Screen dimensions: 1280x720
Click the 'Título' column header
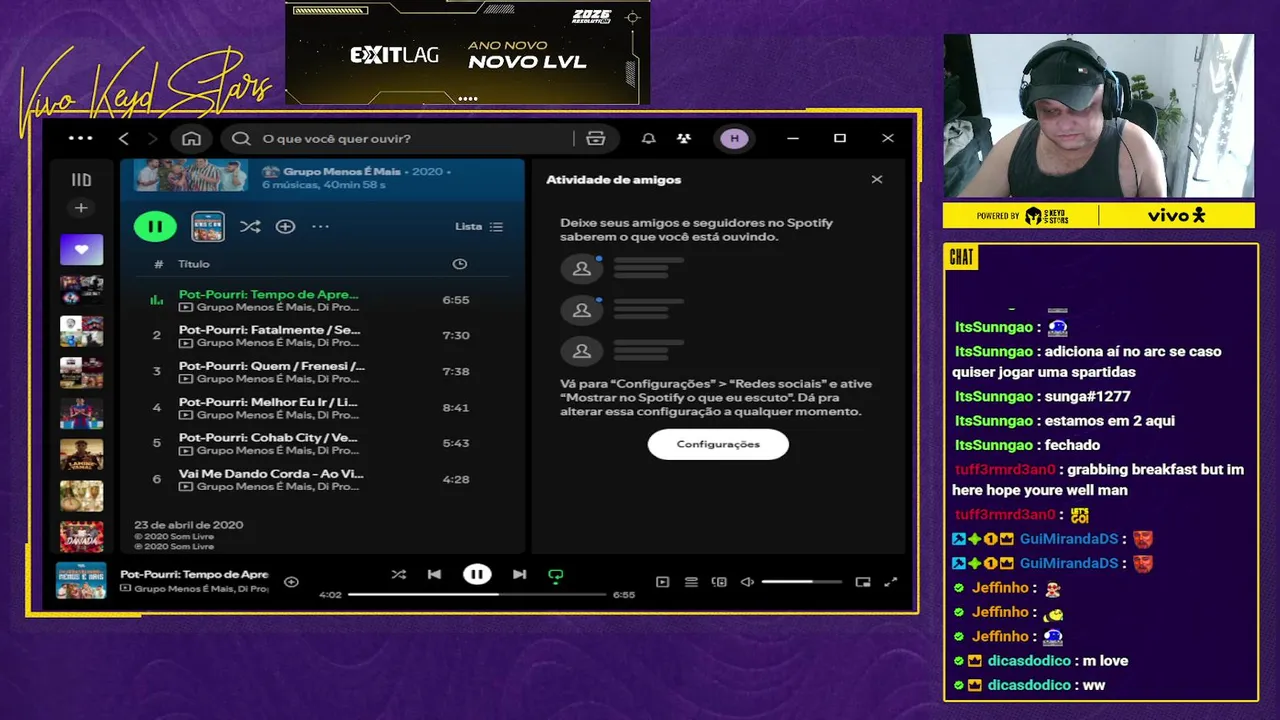194,264
